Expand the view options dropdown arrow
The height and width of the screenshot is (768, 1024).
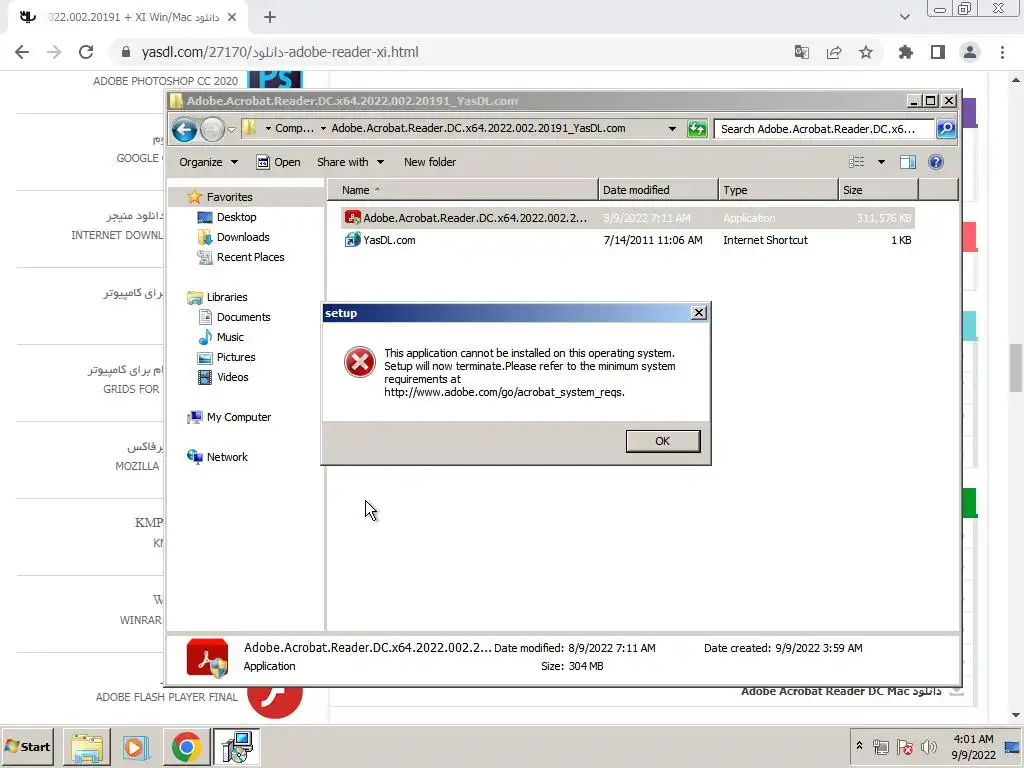click(881, 162)
